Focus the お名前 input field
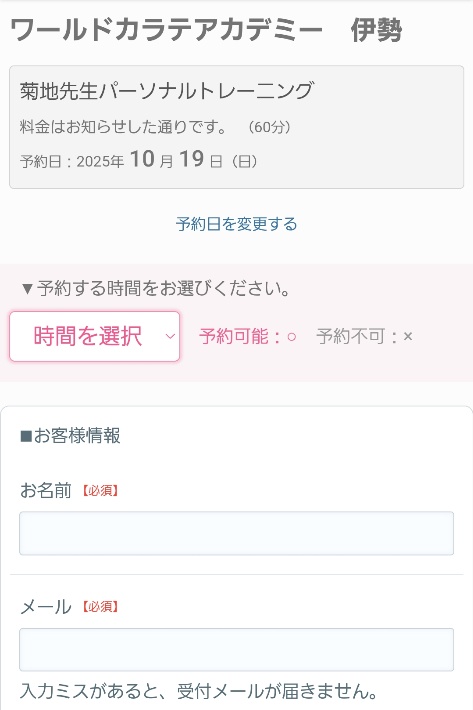Image resolution: width=473 pixels, height=710 pixels. pos(236,533)
